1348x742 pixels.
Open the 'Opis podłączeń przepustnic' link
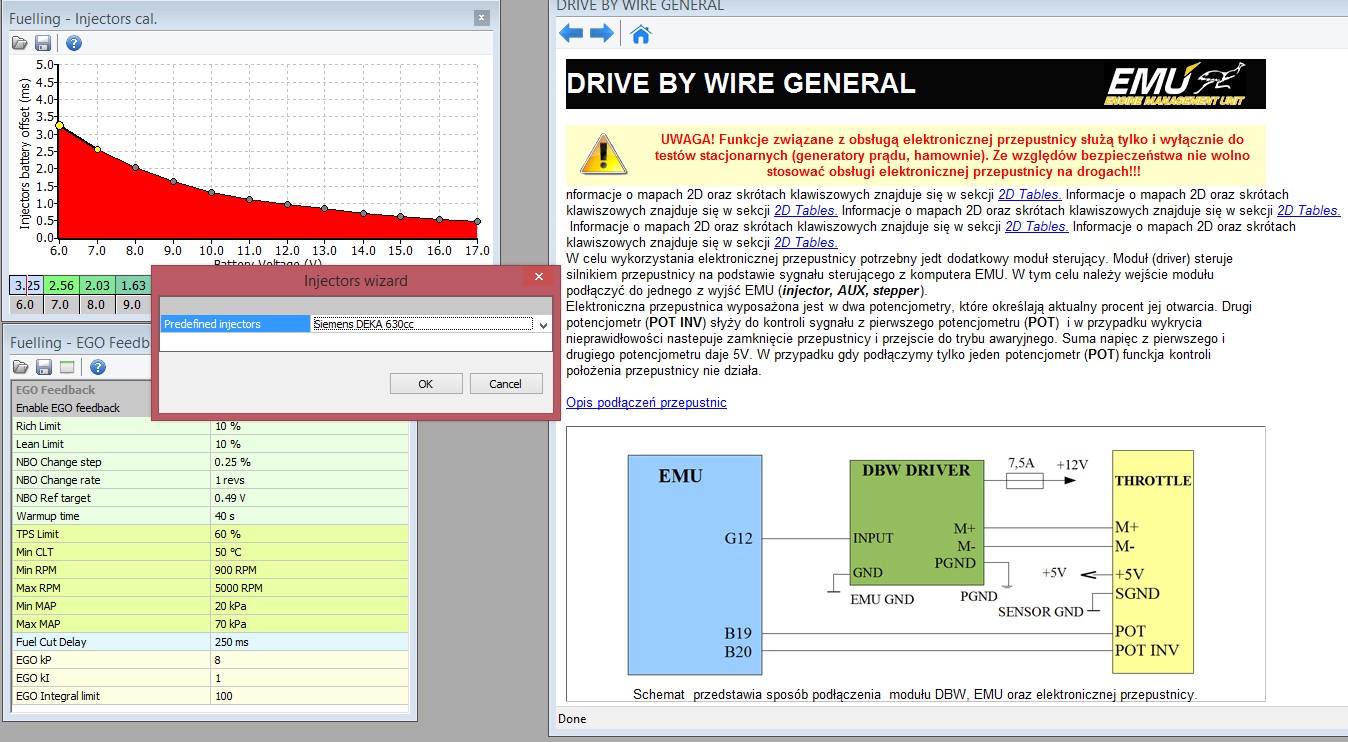(646, 402)
